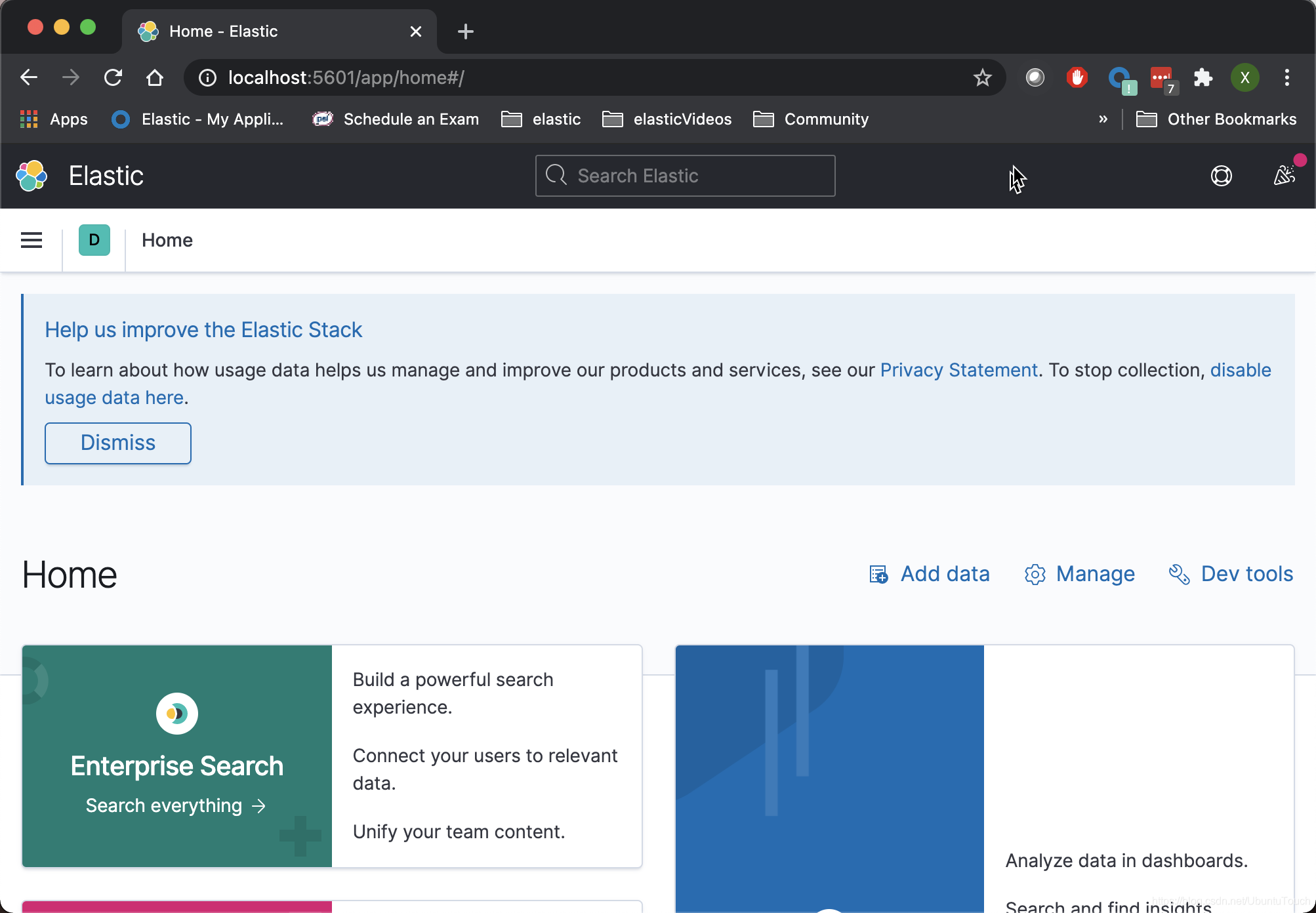Open the browser extensions puzzle icon
1316x913 pixels.
point(1204,77)
